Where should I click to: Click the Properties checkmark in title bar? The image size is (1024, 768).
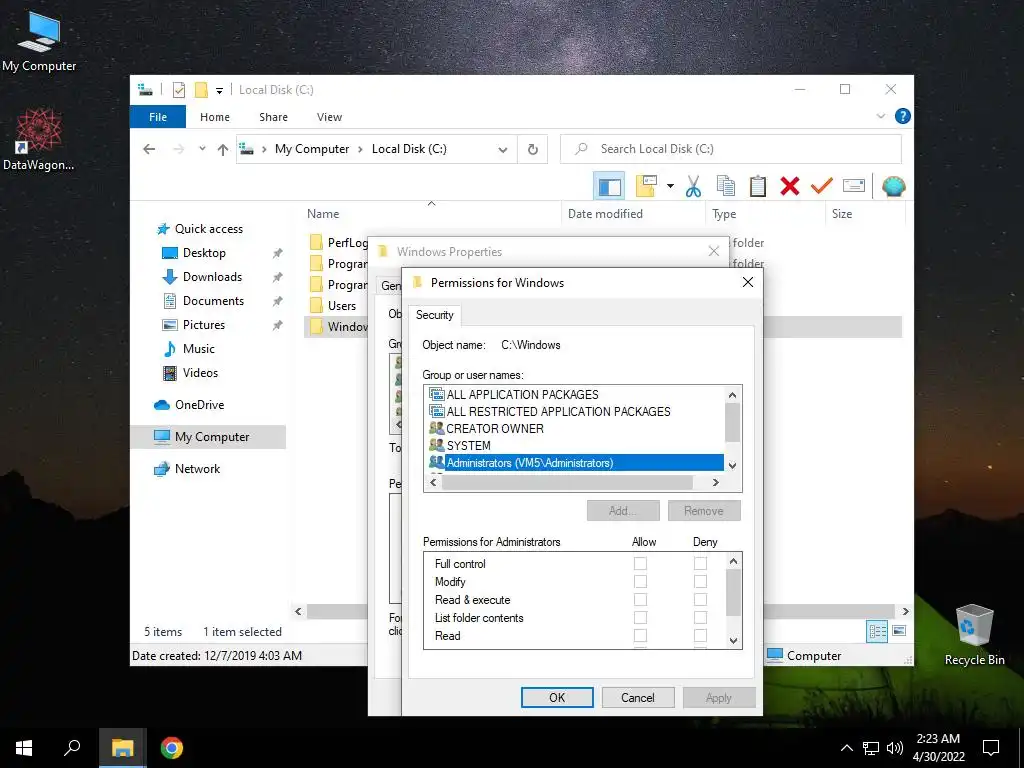tap(179, 90)
